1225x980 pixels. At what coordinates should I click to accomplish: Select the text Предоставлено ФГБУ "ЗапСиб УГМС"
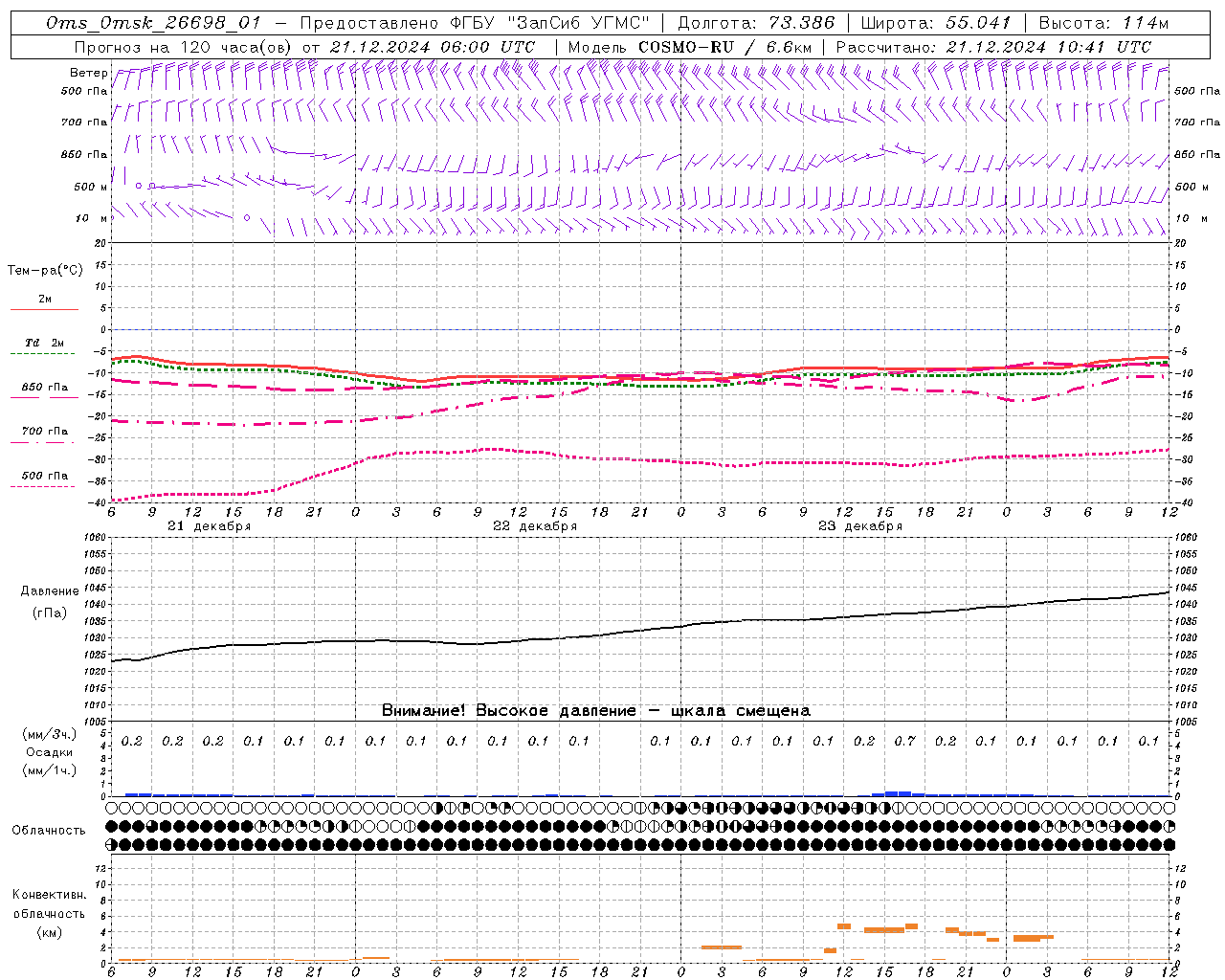pyautogui.click(x=475, y=23)
